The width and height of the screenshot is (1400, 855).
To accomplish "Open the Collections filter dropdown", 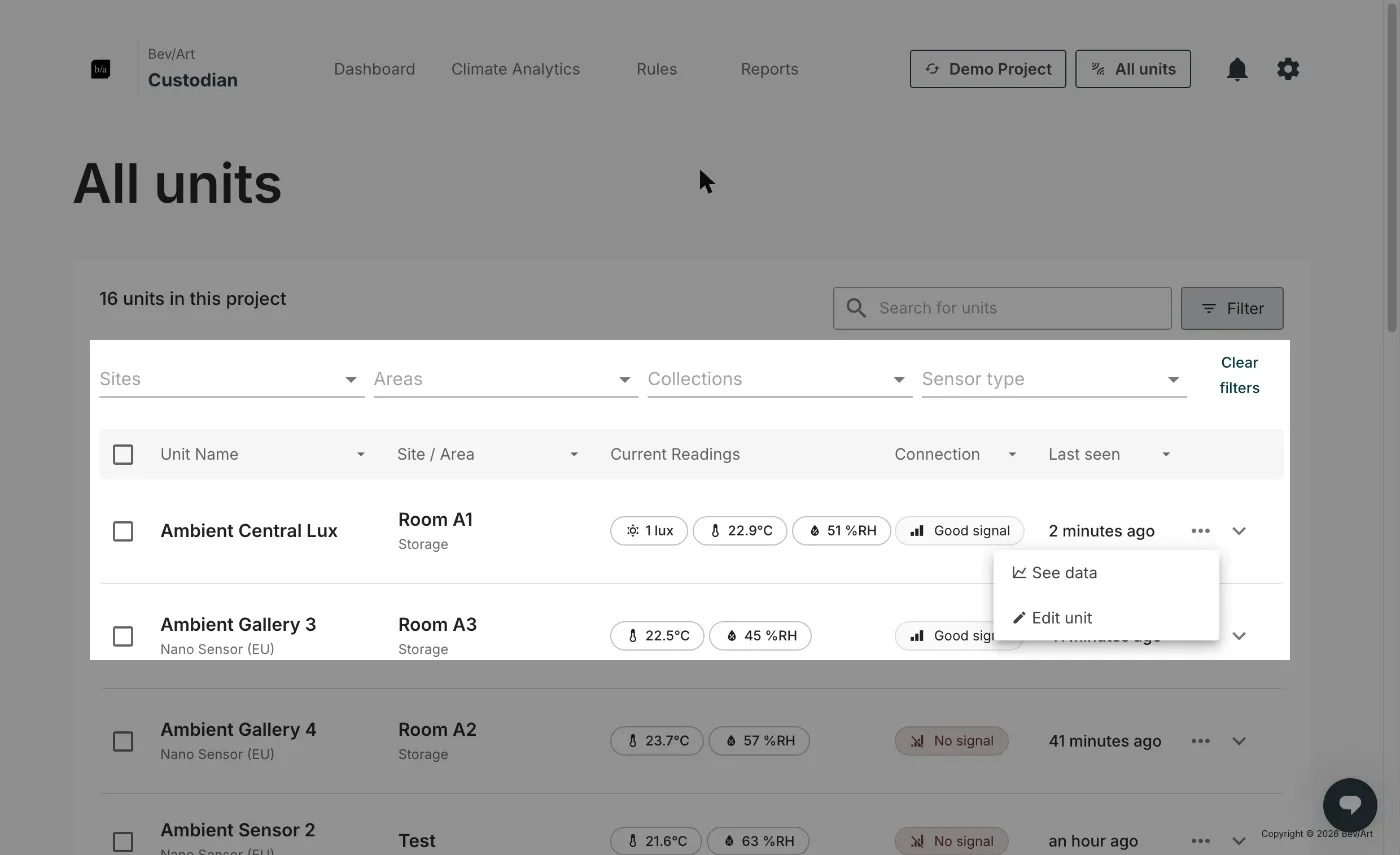I will coord(780,379).
